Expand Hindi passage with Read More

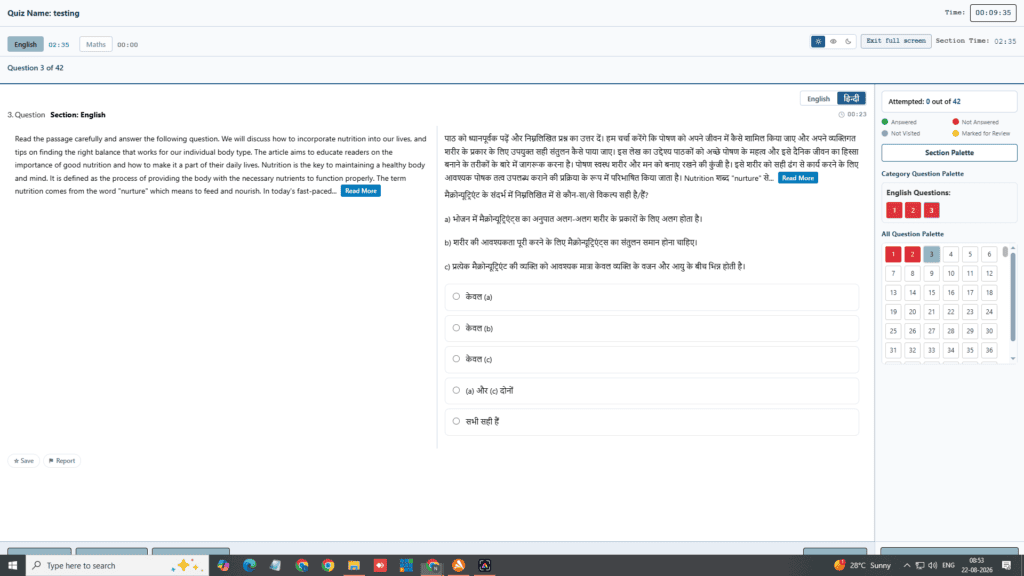(x=797, y=178)
